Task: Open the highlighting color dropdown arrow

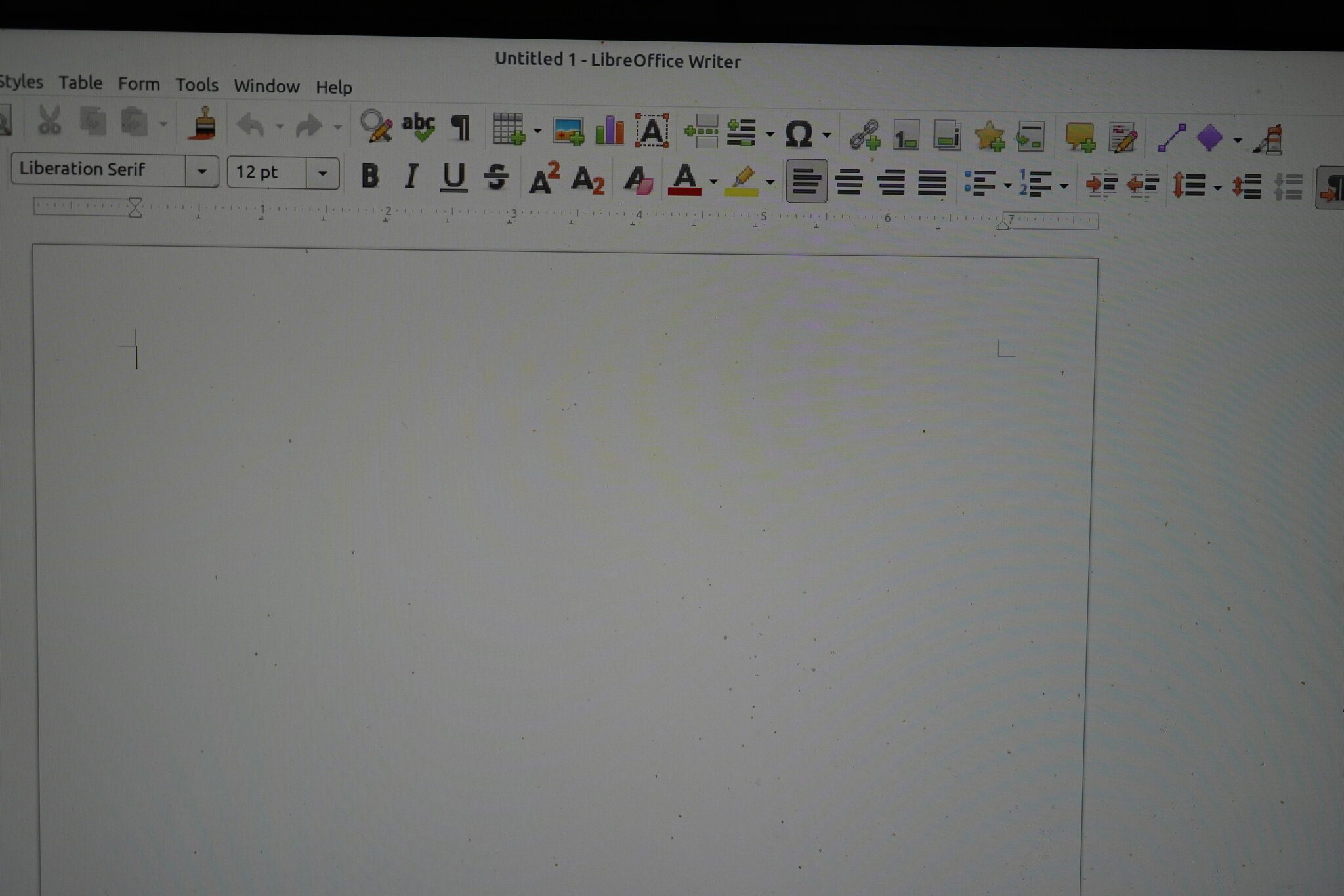Action: 770,183
